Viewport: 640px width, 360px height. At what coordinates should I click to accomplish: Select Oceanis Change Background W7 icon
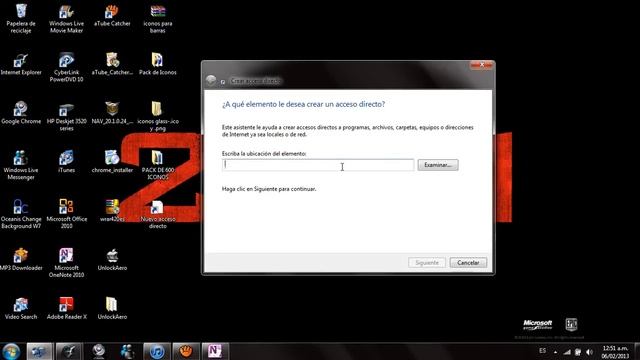point(21,214)
